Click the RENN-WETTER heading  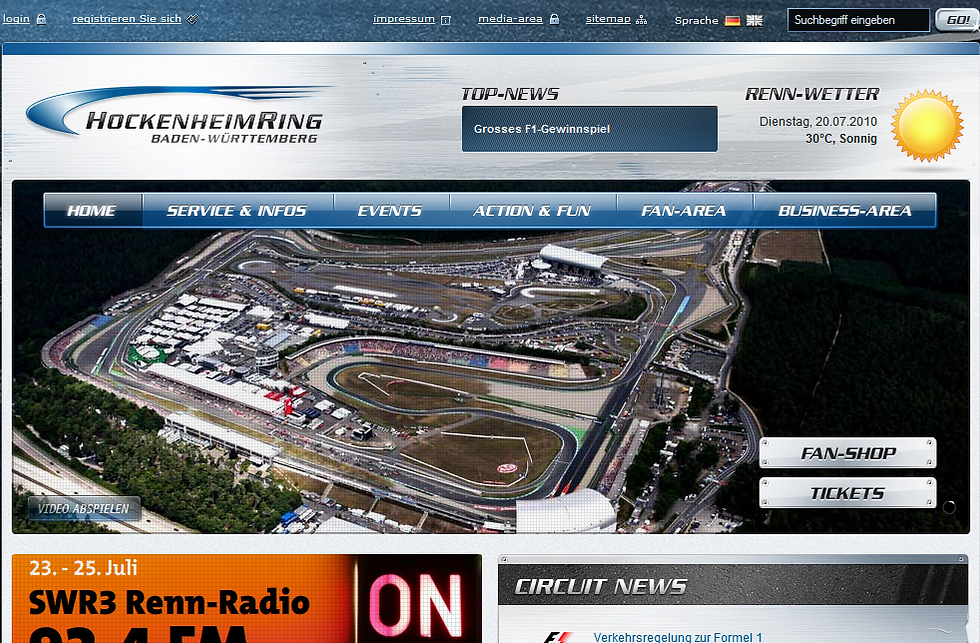812,94
